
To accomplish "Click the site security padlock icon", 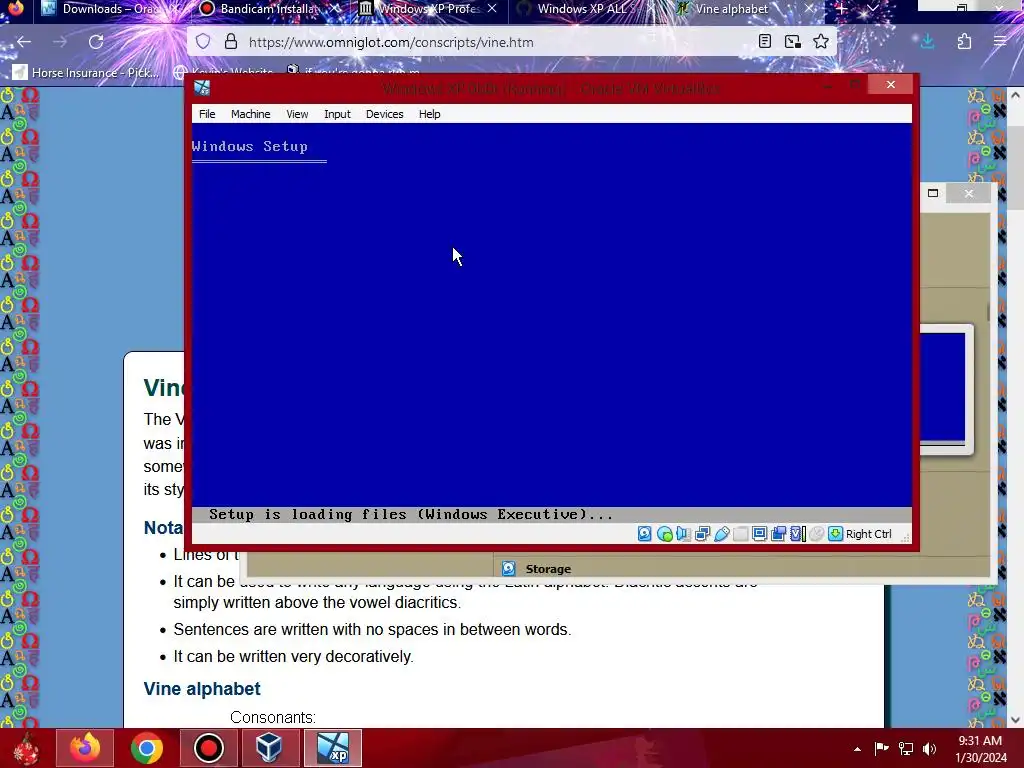I will pos(231,42).
